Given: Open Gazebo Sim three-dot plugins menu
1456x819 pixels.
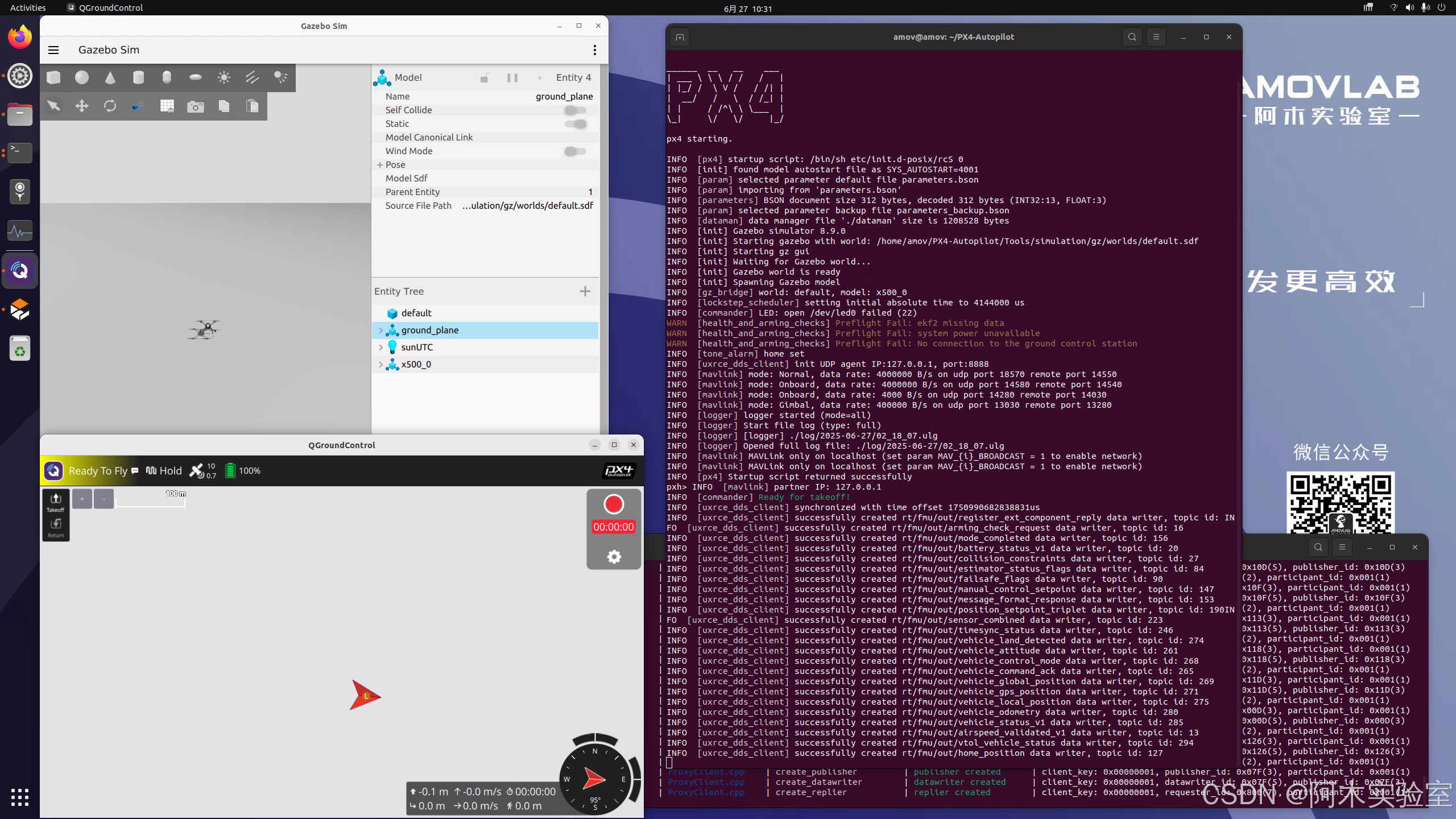Looking at the screenshot, I should click(x=594, y=50).
